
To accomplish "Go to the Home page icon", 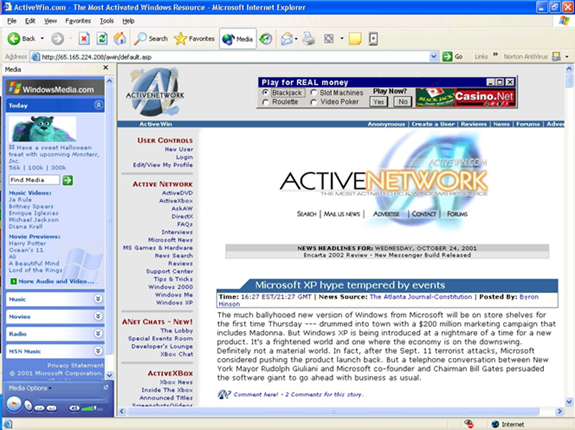I will [x=120, y=38].
